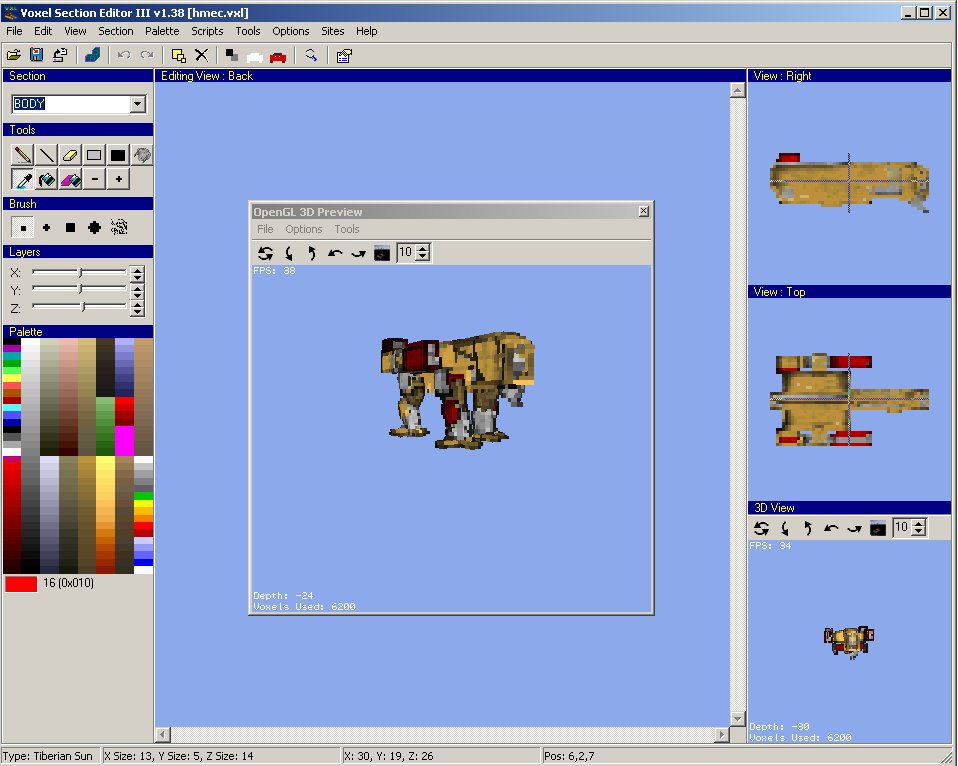Open Options menu in OpenGL 3D Preview

303,229
